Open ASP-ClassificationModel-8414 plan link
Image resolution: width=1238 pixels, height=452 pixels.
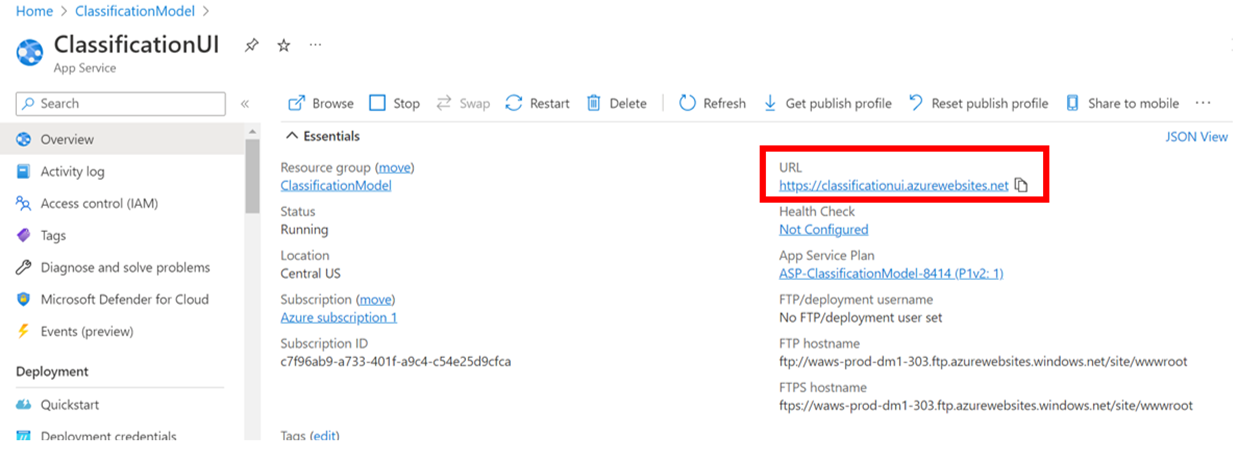coord(891,273)
